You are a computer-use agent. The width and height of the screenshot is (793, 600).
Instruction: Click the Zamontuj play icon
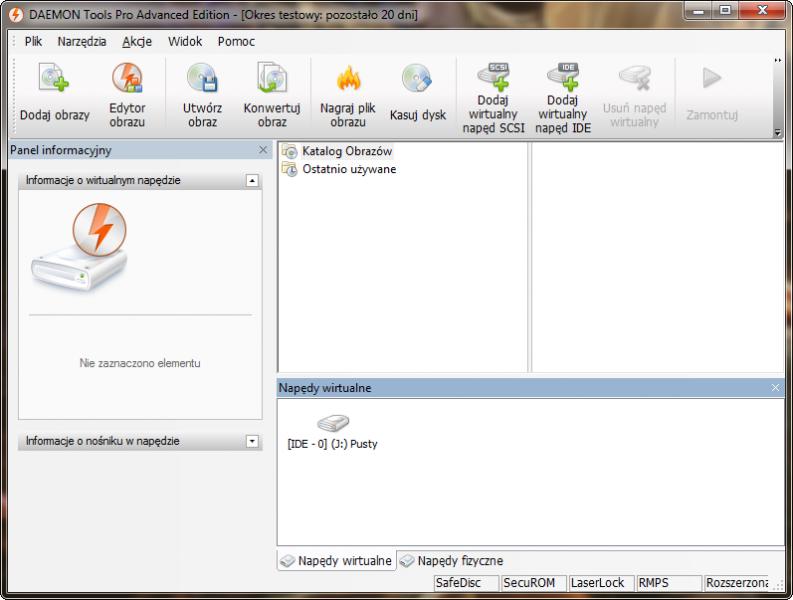tap(712, 78)
